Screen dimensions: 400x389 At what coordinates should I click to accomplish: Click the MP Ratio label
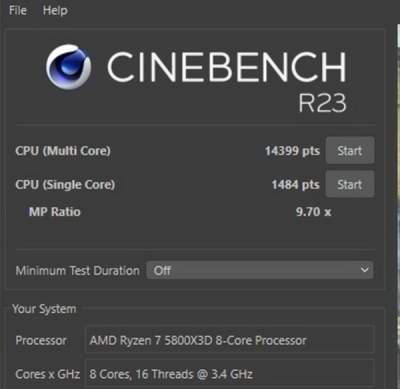point(55,212)
